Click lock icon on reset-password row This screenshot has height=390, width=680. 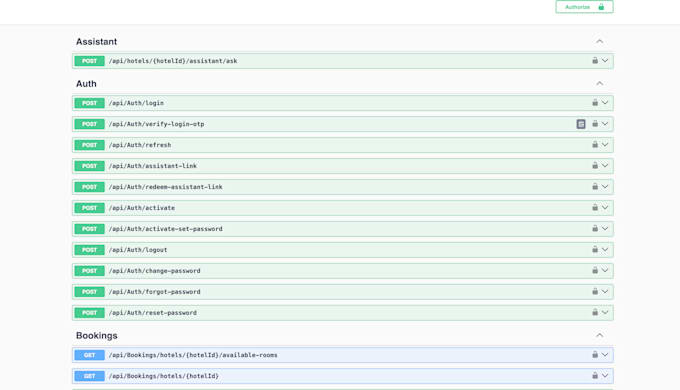[x=595, y=312]
